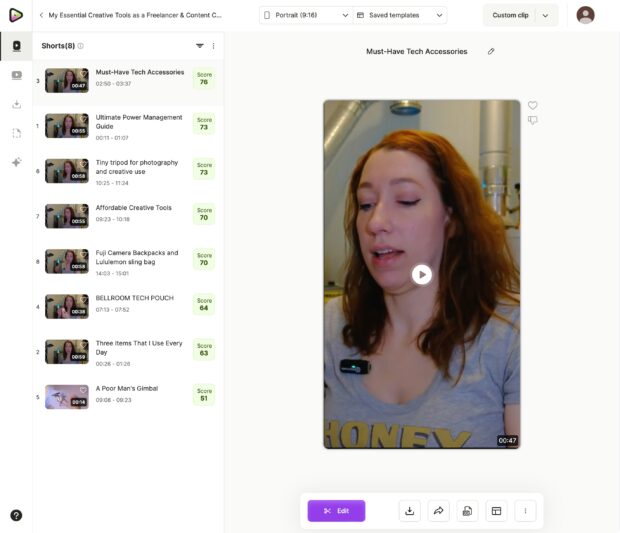
Task: Play the video preview
Action: tap(422, 274)
